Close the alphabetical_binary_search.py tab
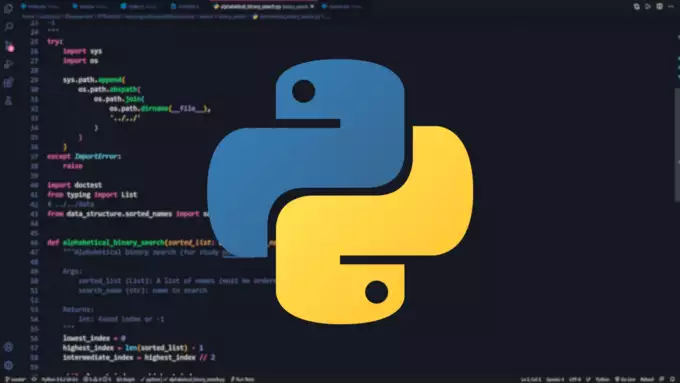Image resolution: width=680 pixels, height=383 pixels. click(x=312, y=7)
